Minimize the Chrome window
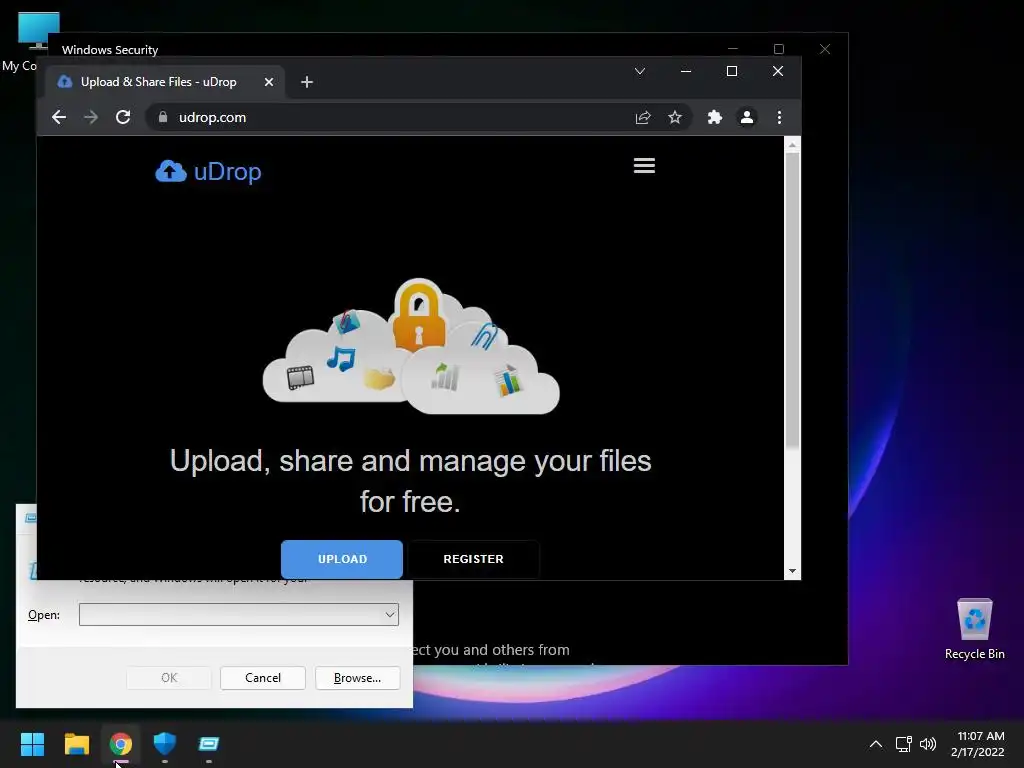The width and height of the screenshot is (1024, 768). point(686,71)
